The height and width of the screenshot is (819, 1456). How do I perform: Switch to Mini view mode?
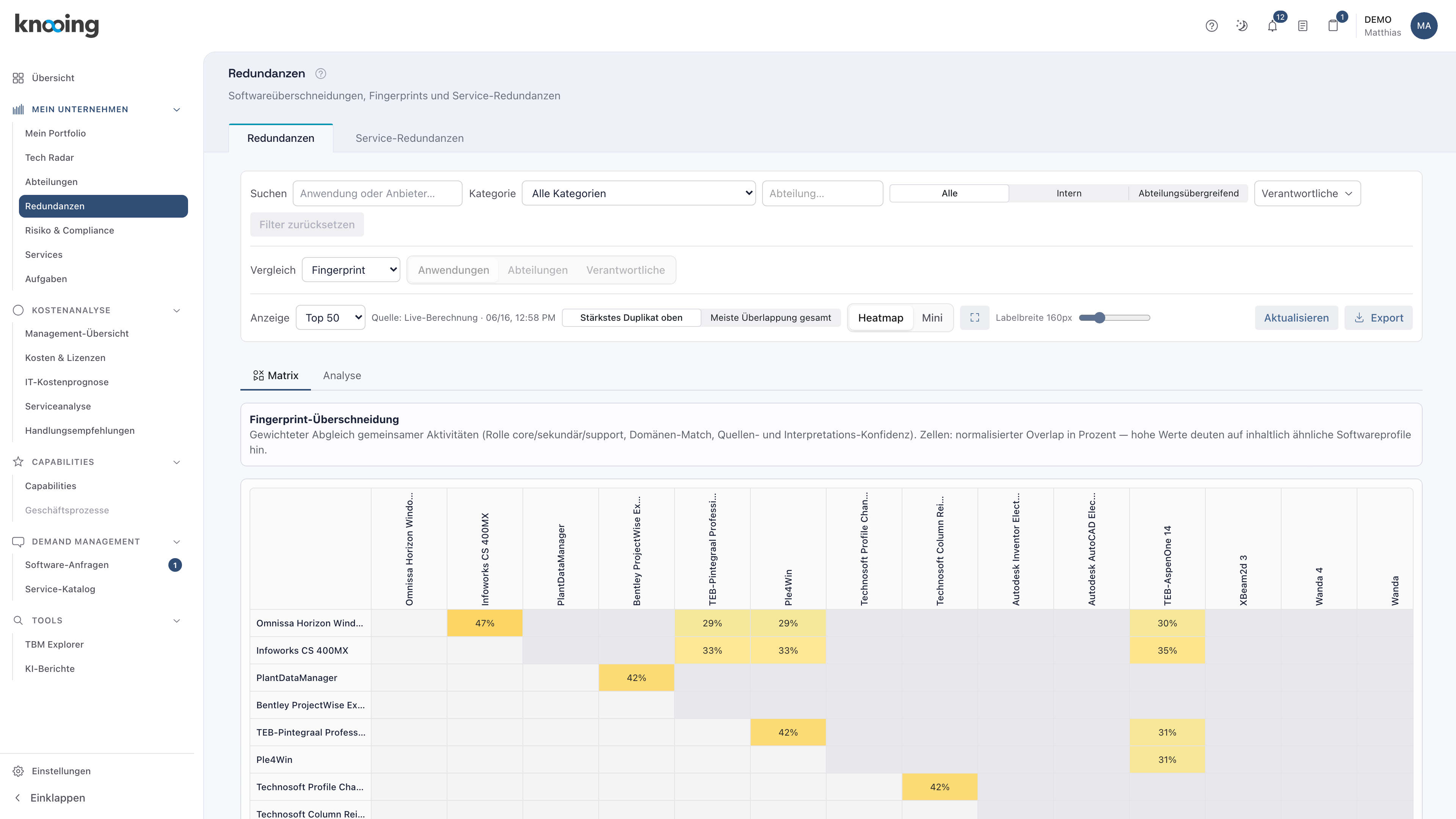(x=932, y=318)
